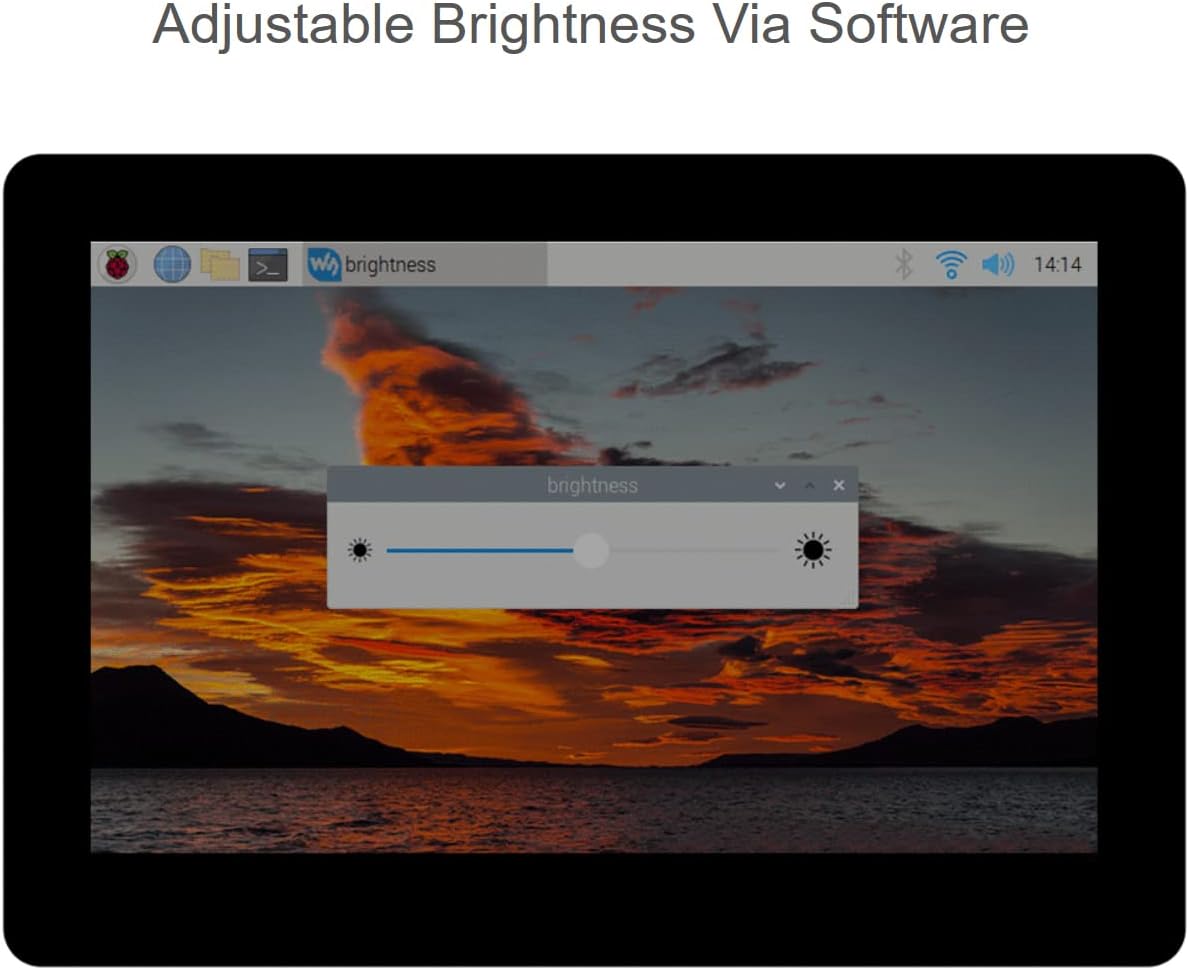Viewport: 1189px width, 970px height.
Task: Click the Bluetooth tray icon
Action: click(904, 265)
